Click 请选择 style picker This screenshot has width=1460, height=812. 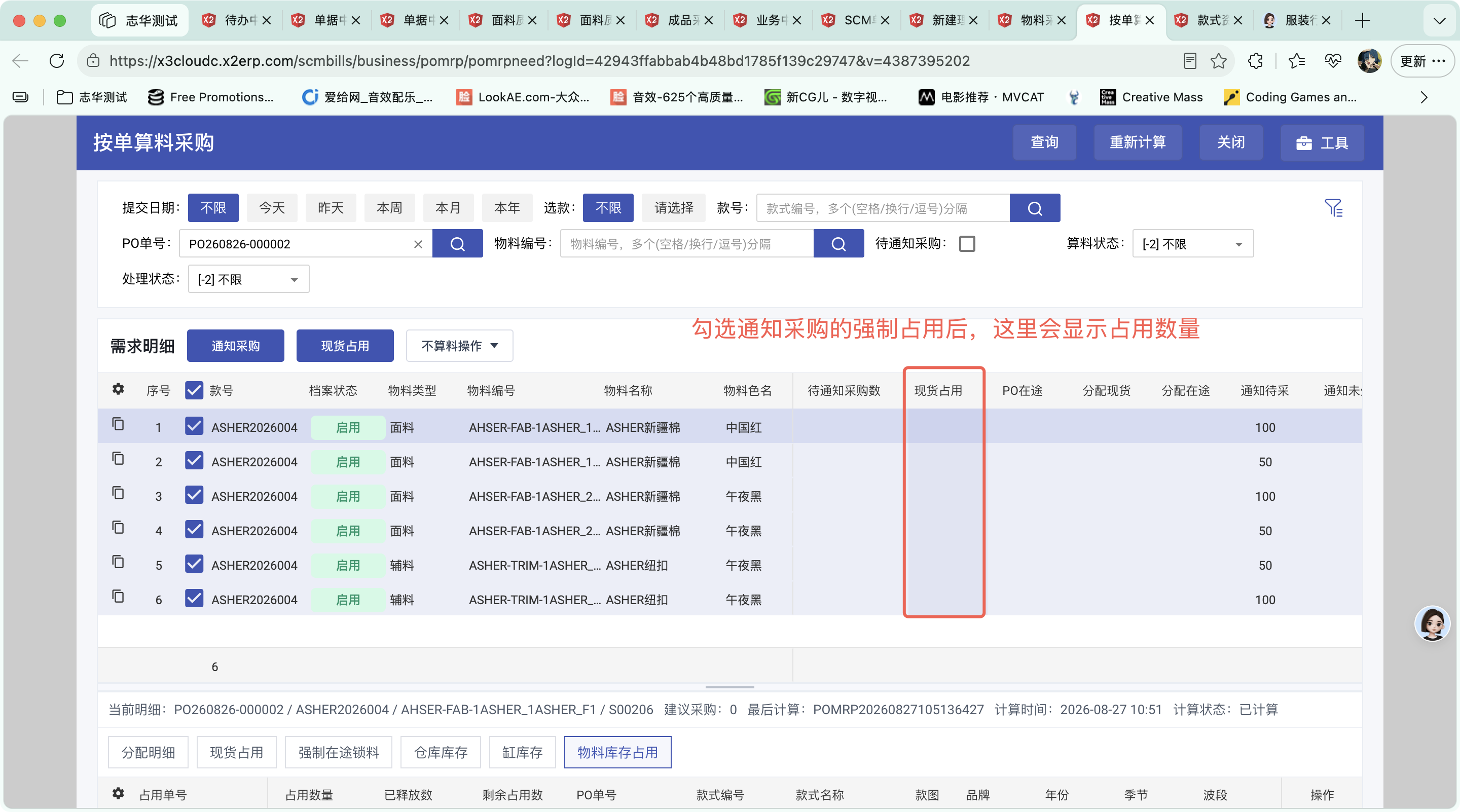click(x=674, y=208)
